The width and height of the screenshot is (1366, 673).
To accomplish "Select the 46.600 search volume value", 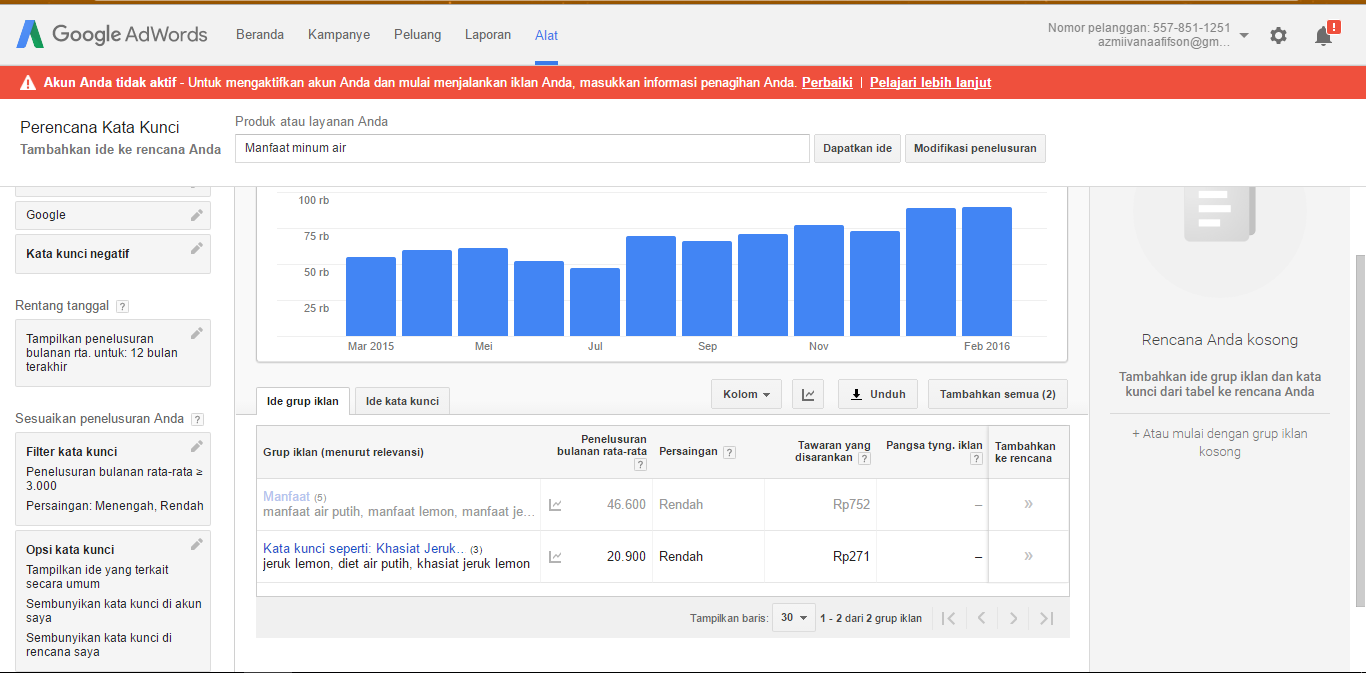I will 626,504.
